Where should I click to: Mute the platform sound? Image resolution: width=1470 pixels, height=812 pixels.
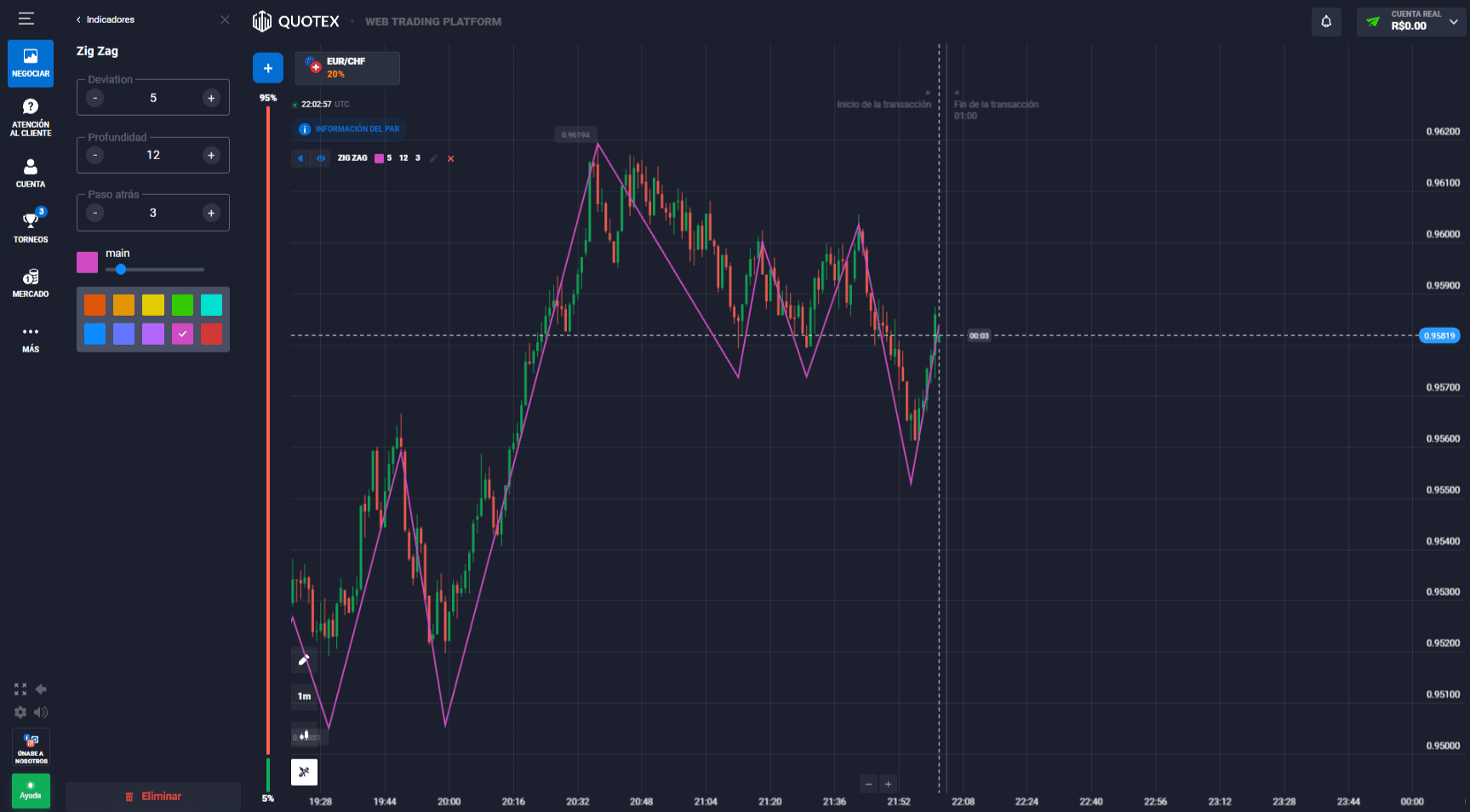(x=41, y=712)
